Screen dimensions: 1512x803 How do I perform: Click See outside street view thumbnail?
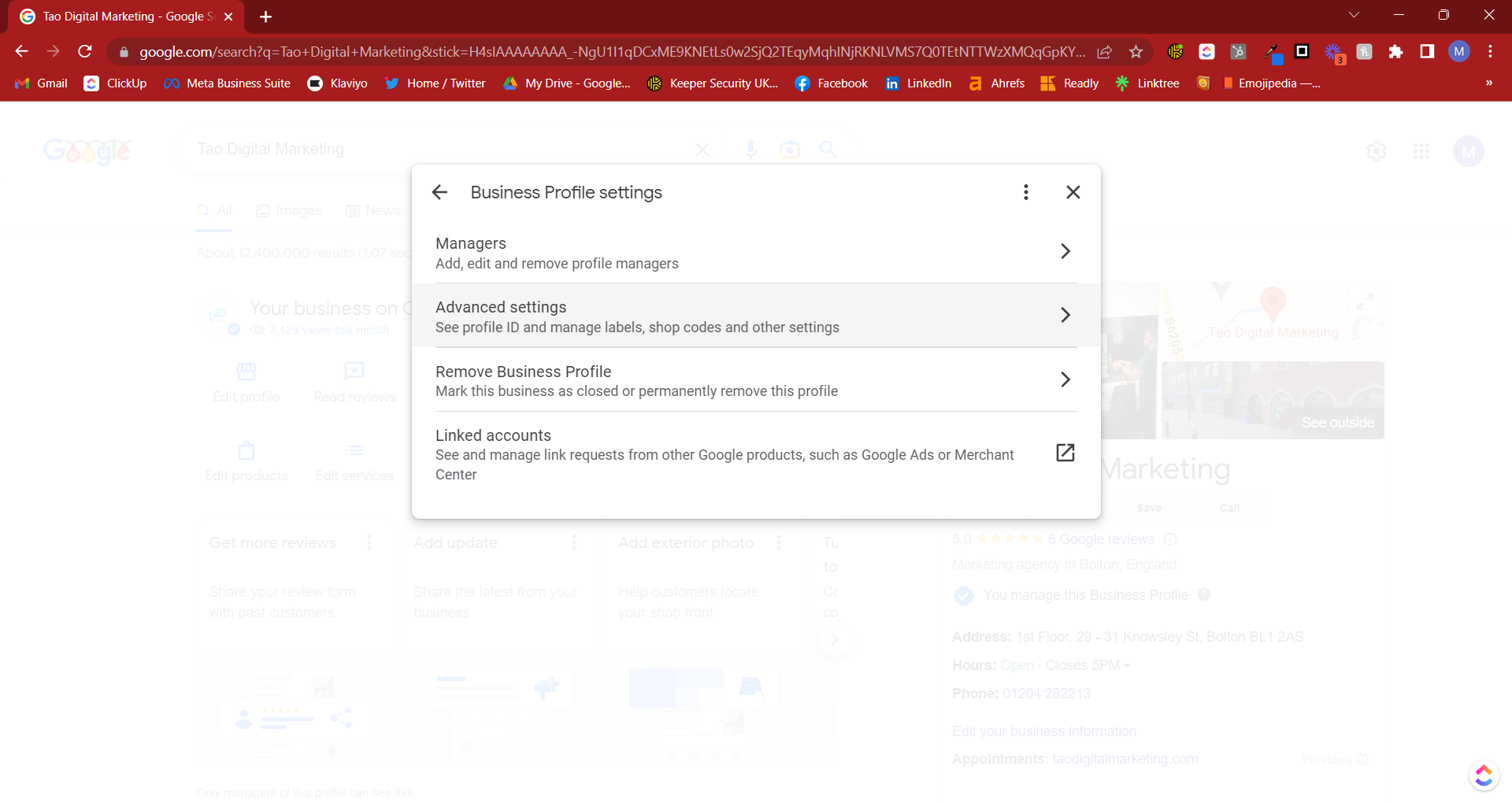[x=1273, y=400]
